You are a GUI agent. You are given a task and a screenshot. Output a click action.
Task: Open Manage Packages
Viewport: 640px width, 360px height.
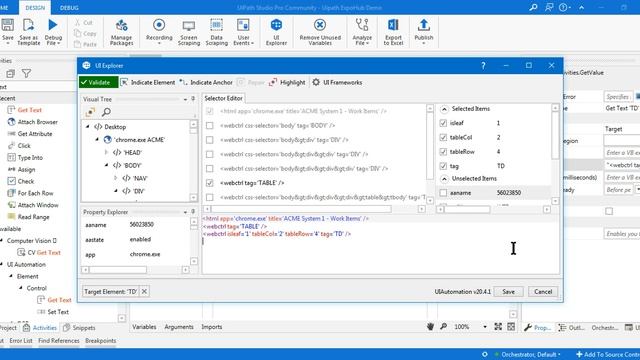pyautogui.click(x=121, y=32)
